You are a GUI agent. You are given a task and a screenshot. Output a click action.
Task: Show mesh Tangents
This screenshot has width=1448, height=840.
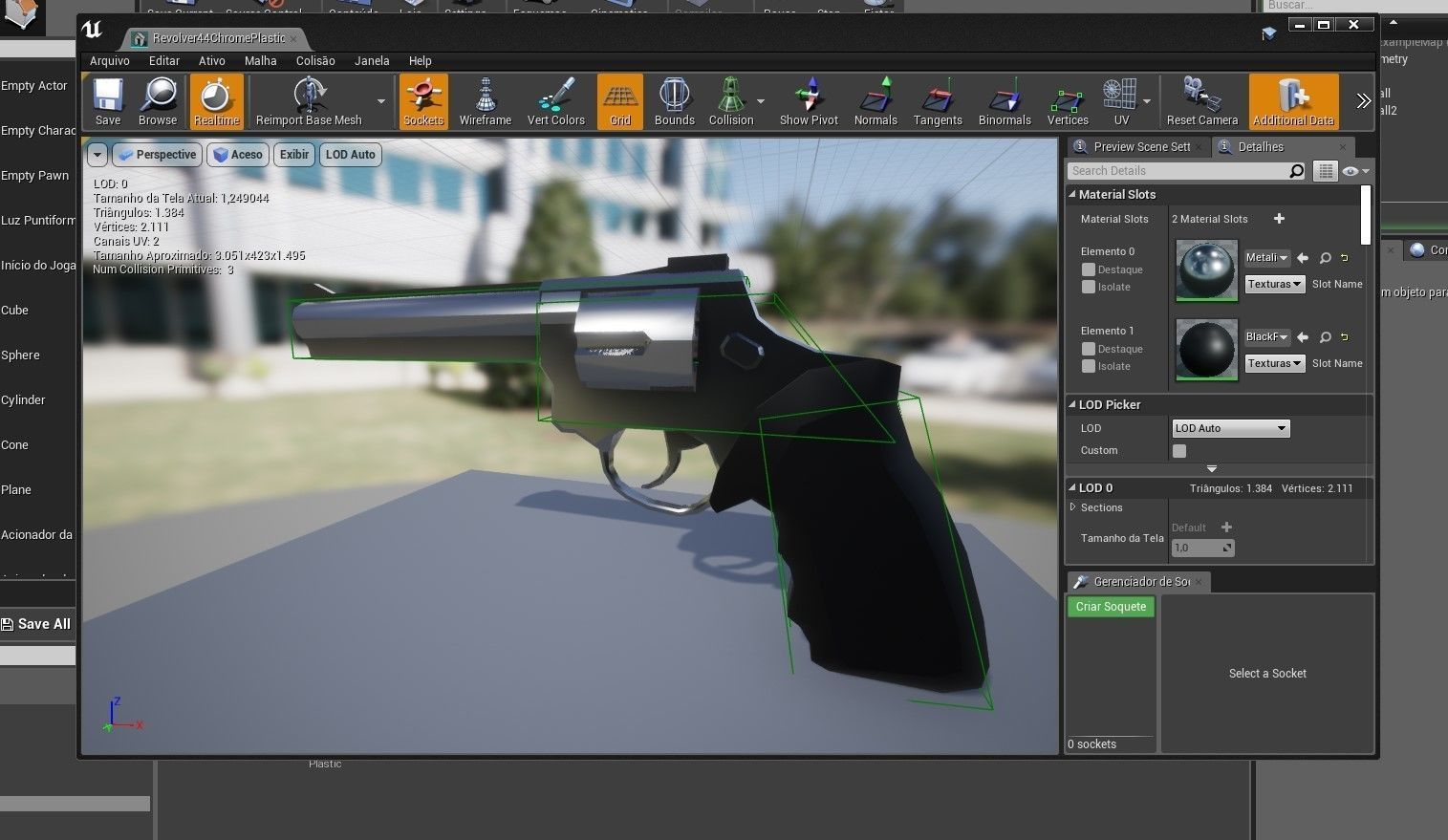938,101
